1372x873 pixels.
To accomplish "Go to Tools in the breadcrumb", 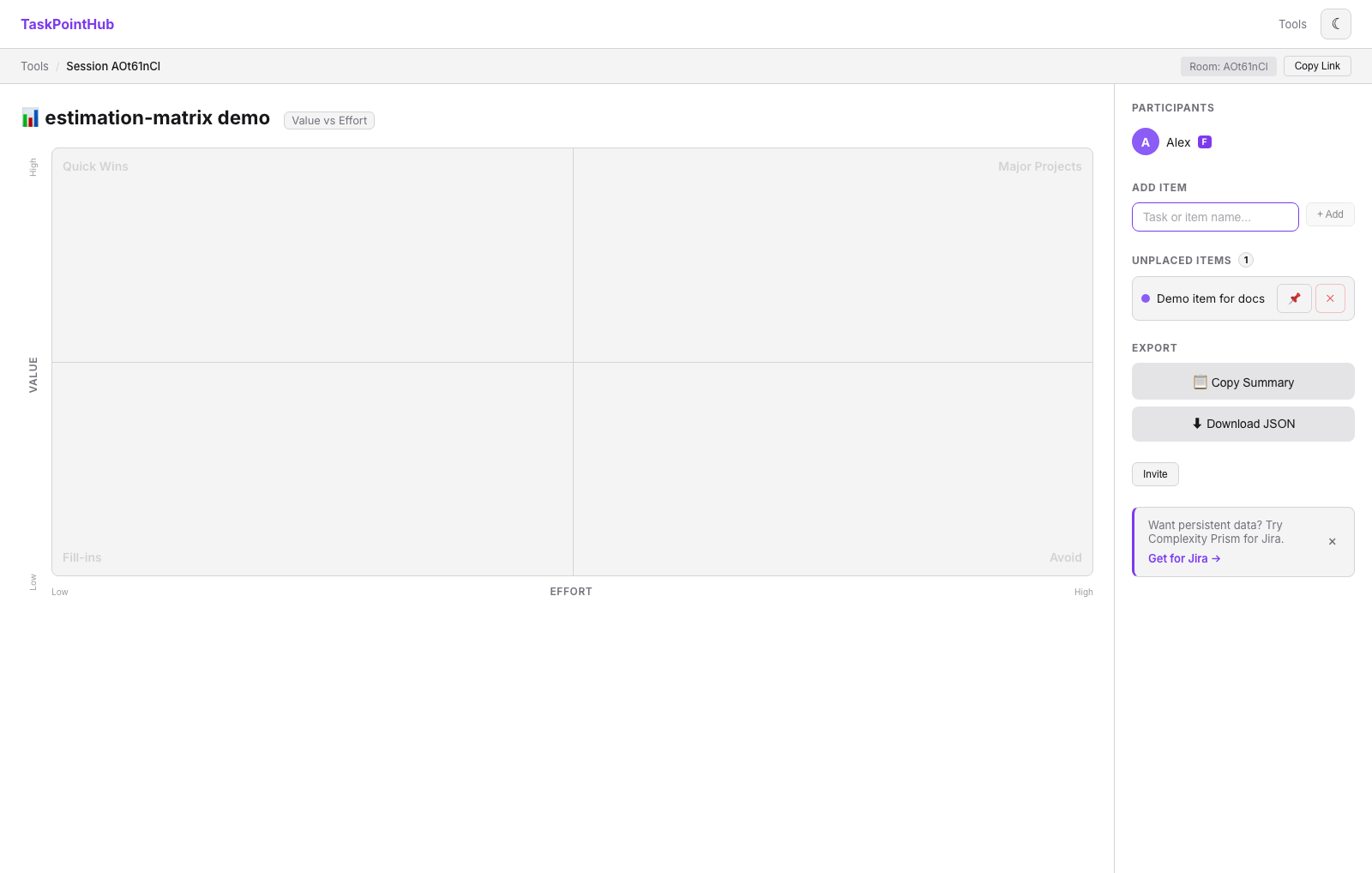I will pos(34,66).
